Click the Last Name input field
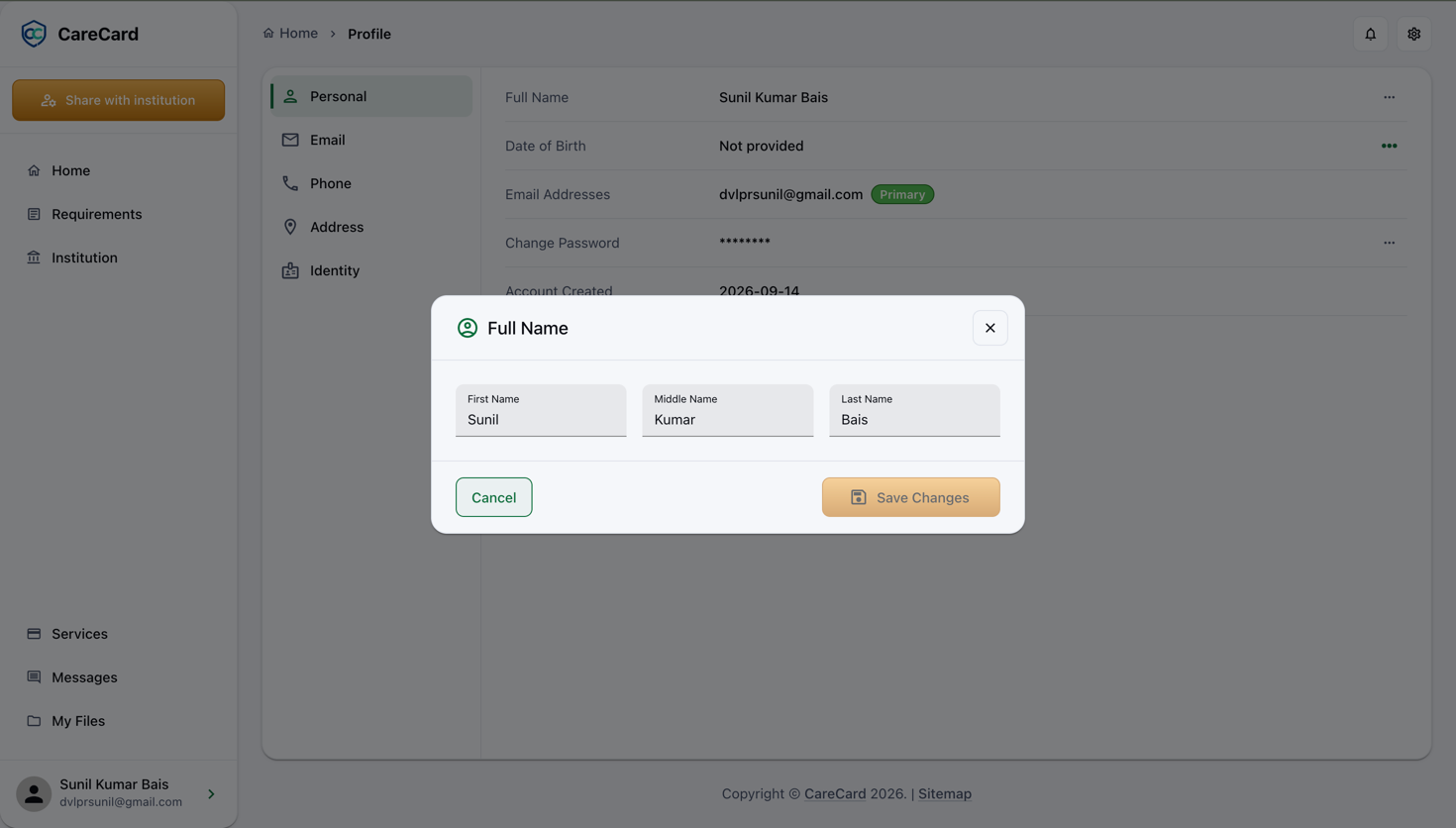1456x828 pixels. point(914,410)
